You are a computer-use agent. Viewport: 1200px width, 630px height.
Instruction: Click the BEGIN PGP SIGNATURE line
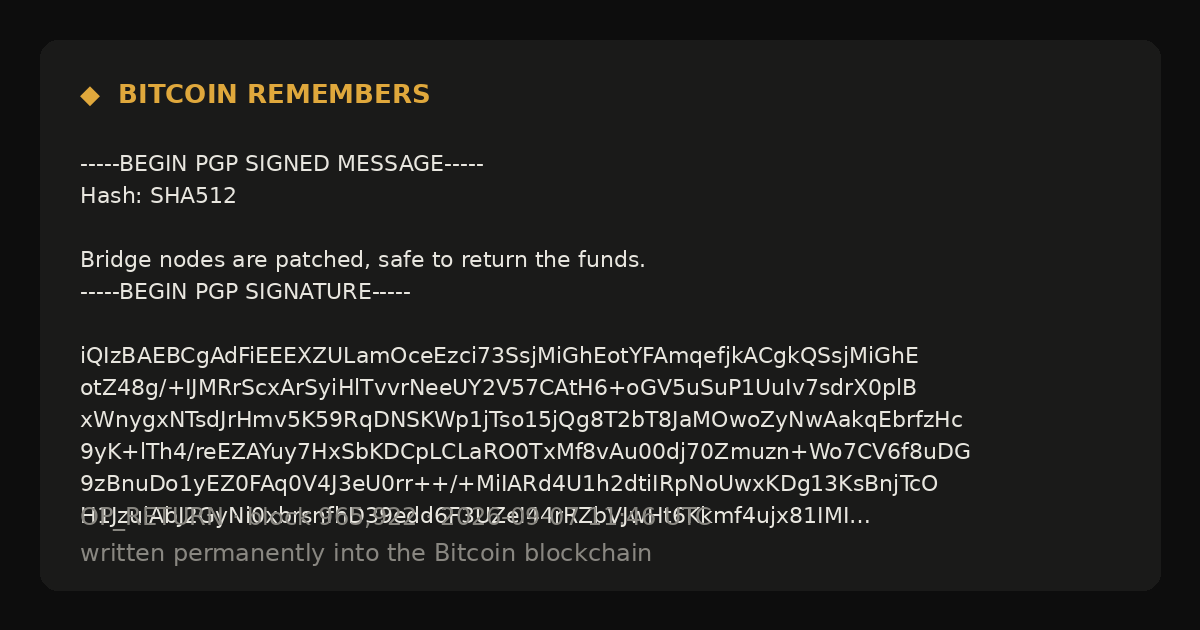pyautogui.click(x=245, y=292)
